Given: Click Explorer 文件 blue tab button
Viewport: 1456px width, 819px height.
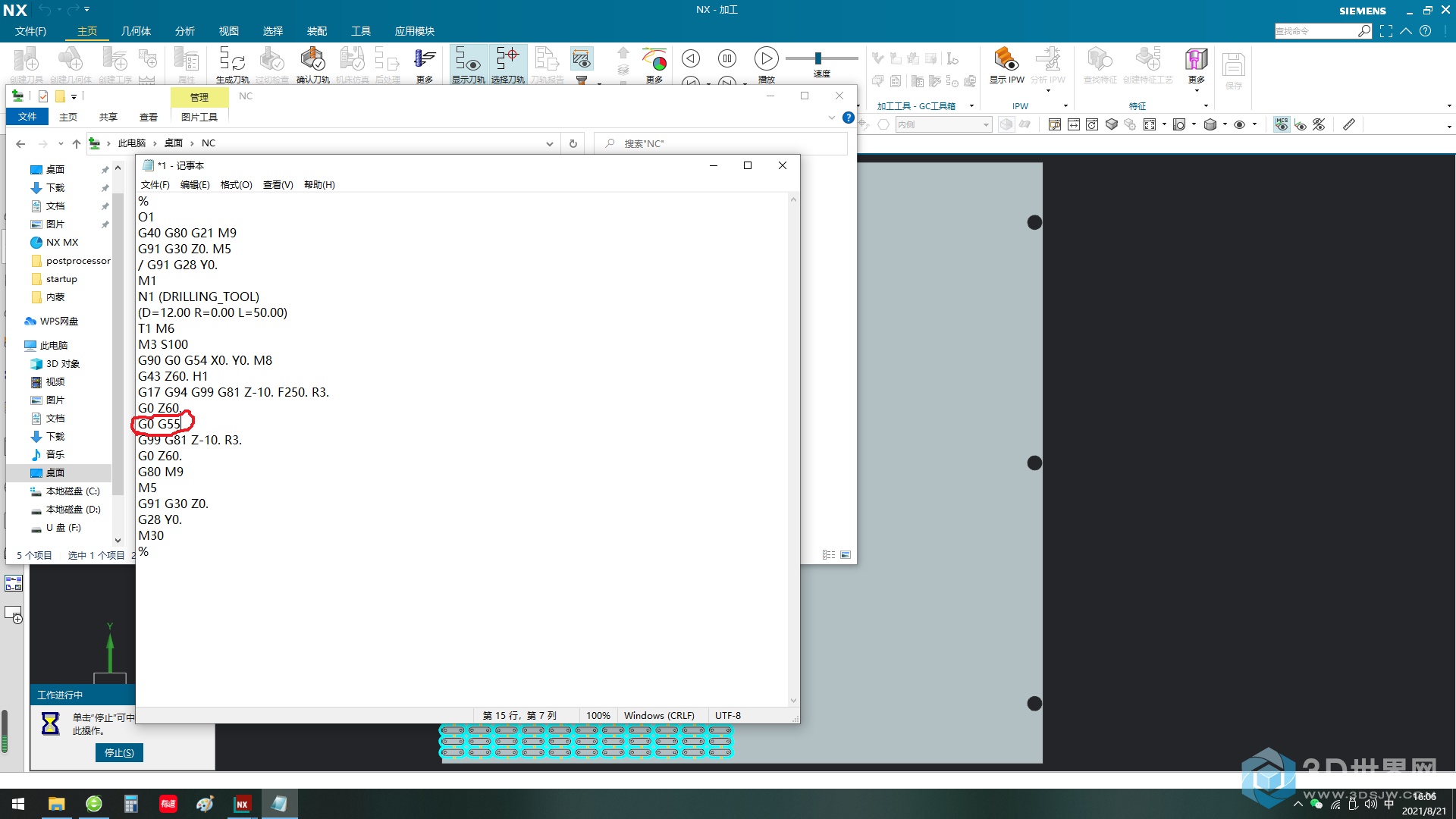Looking at the screenshot, I should [x=27, y=117].
